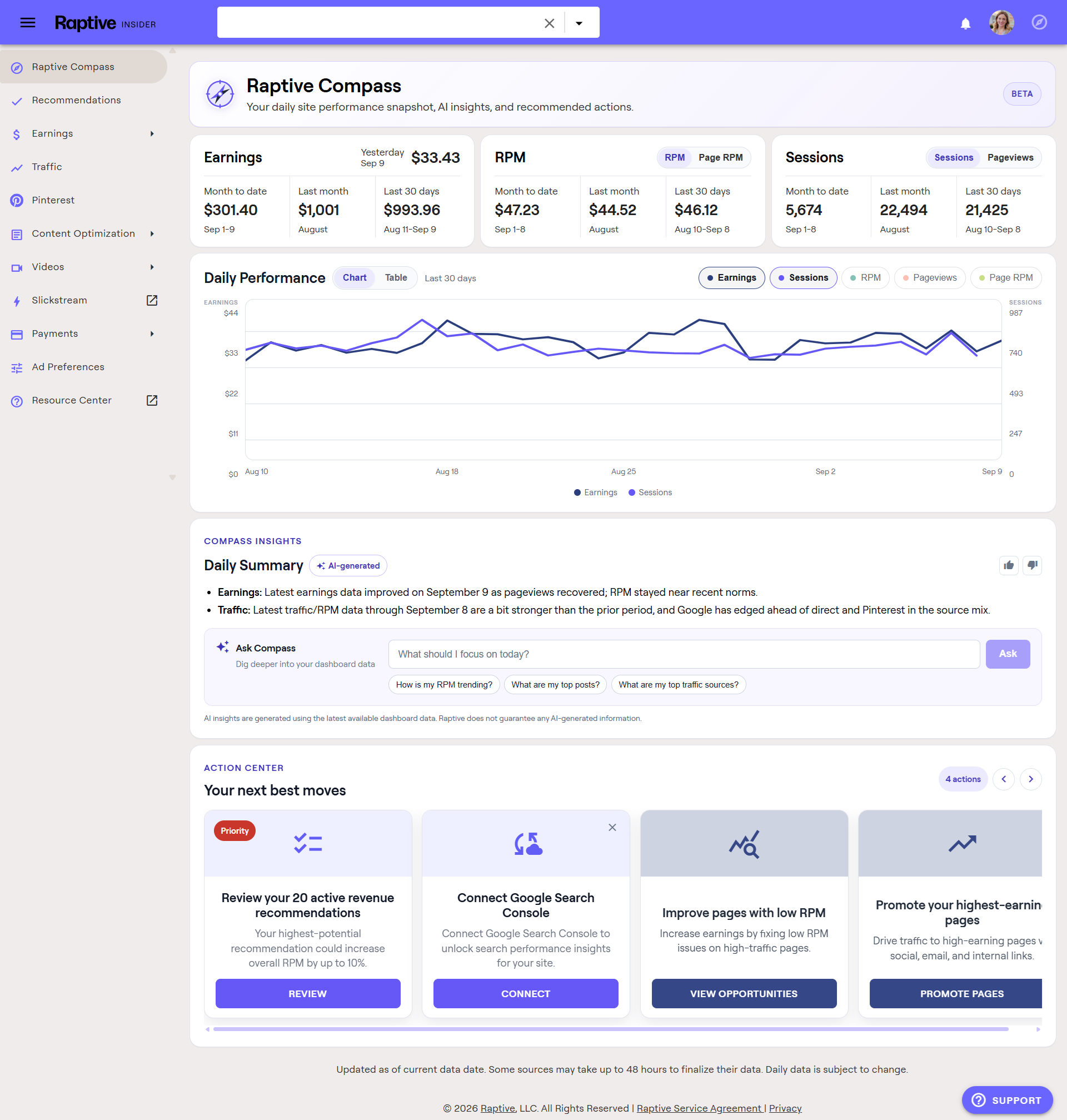Click the Promote Pages button

pos(955,994)
